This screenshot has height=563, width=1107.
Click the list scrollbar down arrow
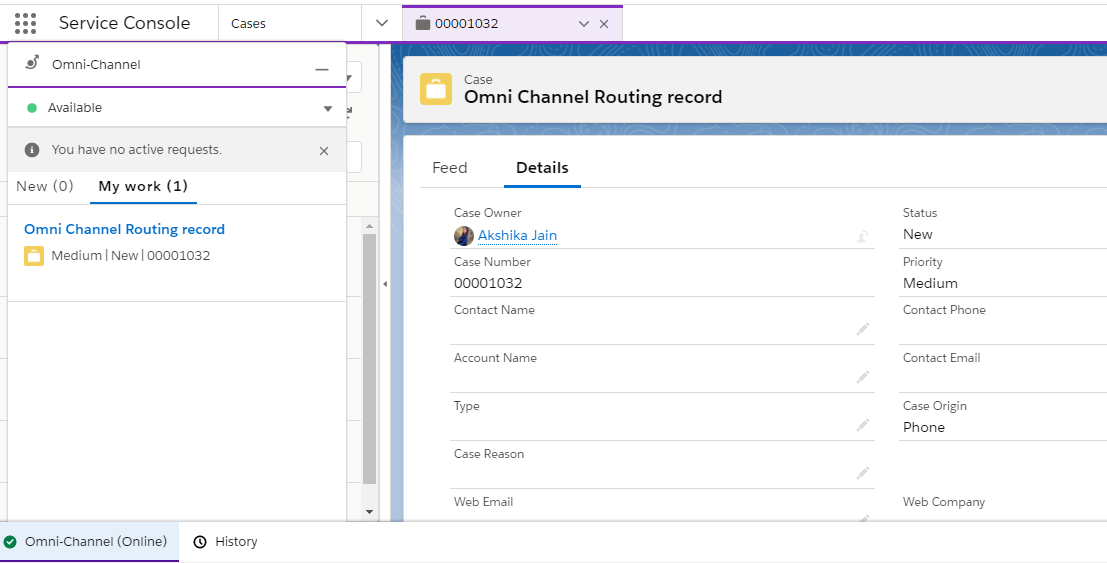pyautogui.click(x=369, y=511)
